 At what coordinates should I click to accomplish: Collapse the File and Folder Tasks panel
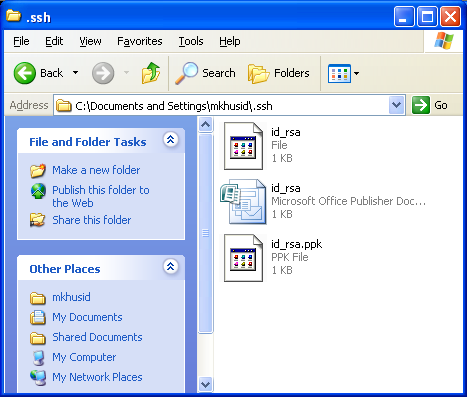coord(170,139)
